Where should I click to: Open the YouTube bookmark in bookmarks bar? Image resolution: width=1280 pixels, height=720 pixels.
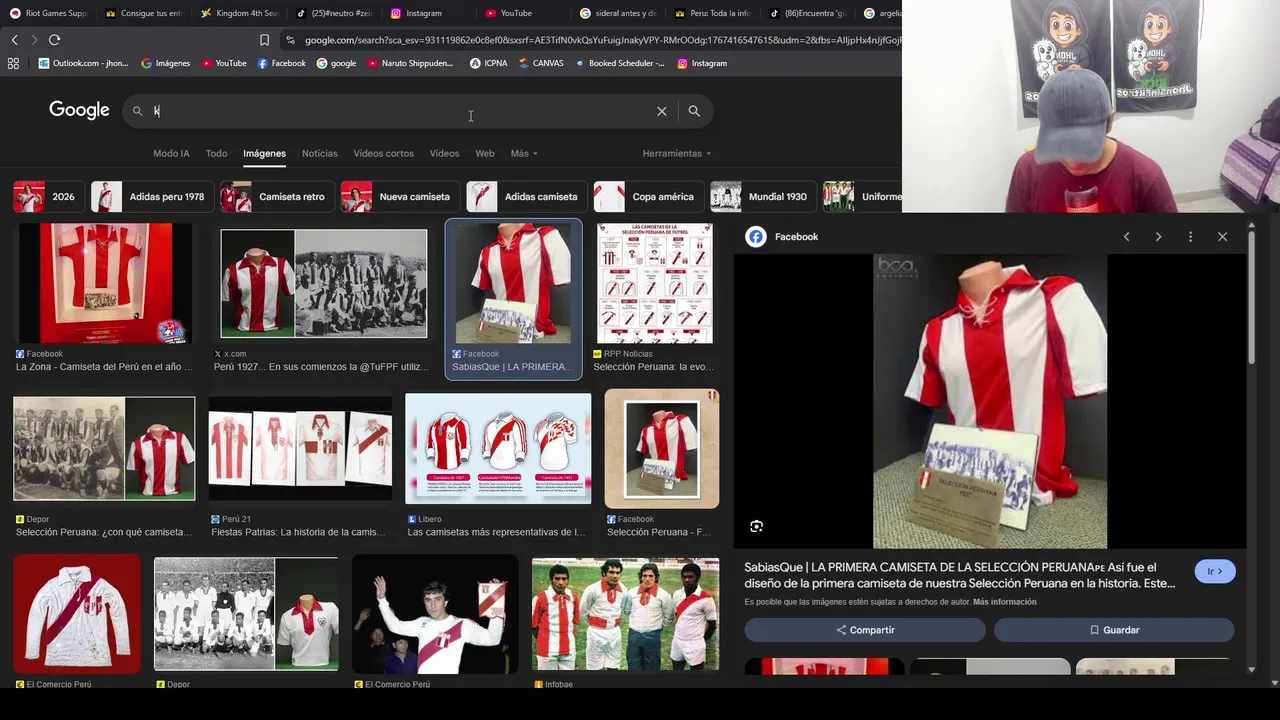224,63
